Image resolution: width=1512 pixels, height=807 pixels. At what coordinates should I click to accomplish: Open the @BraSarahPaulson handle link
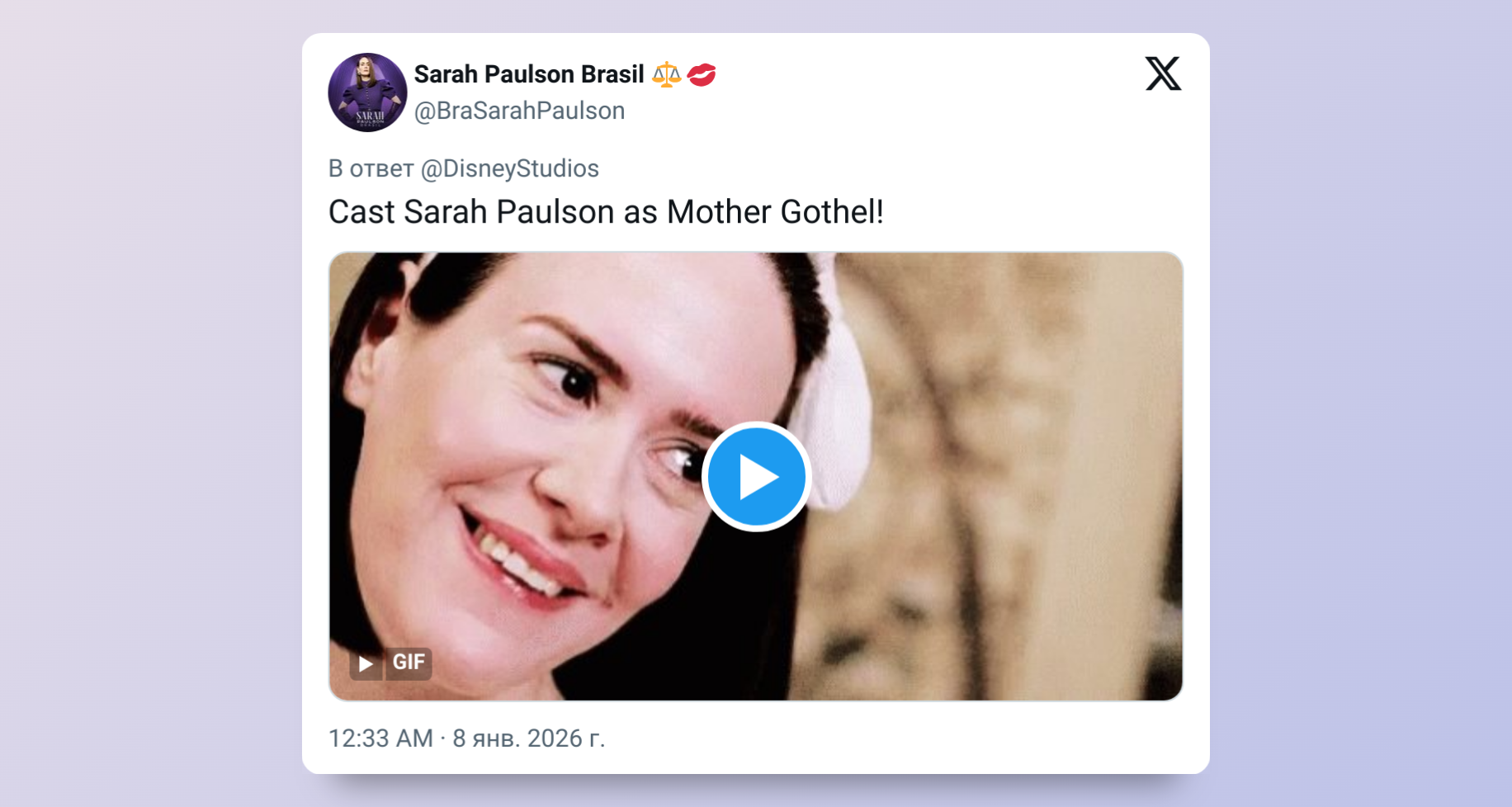tap(519, 111)
